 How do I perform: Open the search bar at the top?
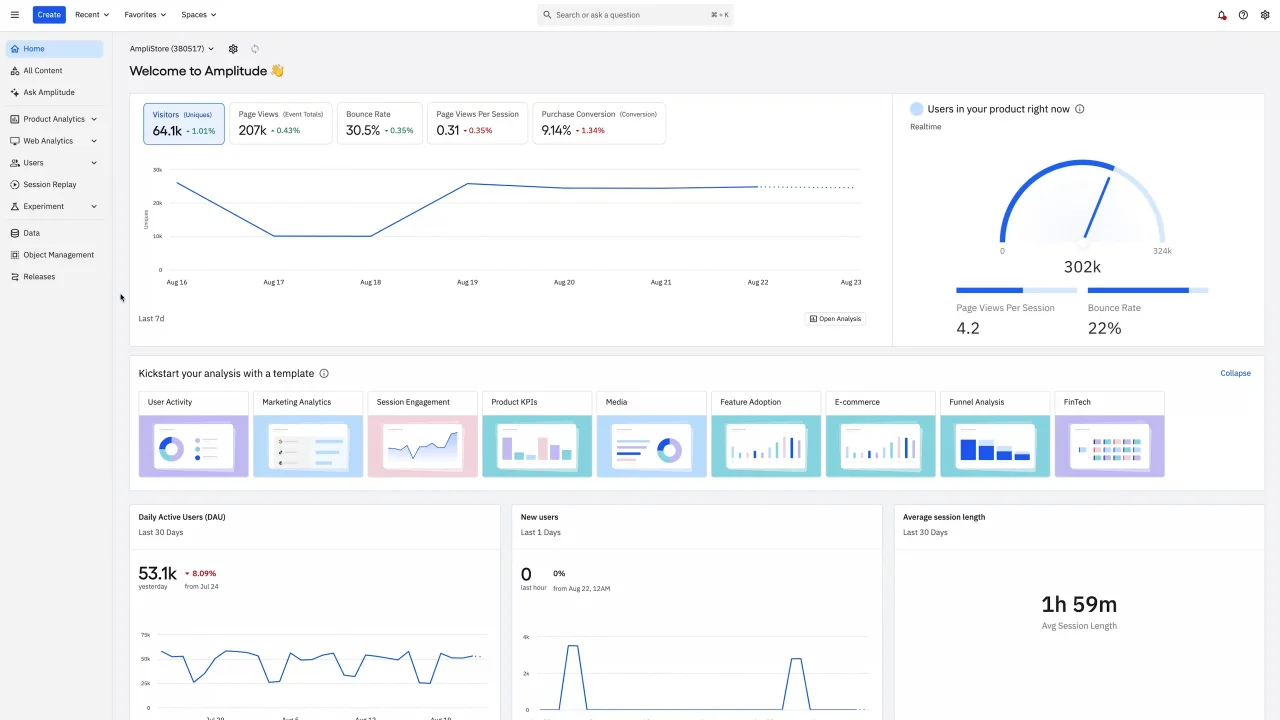click(636, 14)
